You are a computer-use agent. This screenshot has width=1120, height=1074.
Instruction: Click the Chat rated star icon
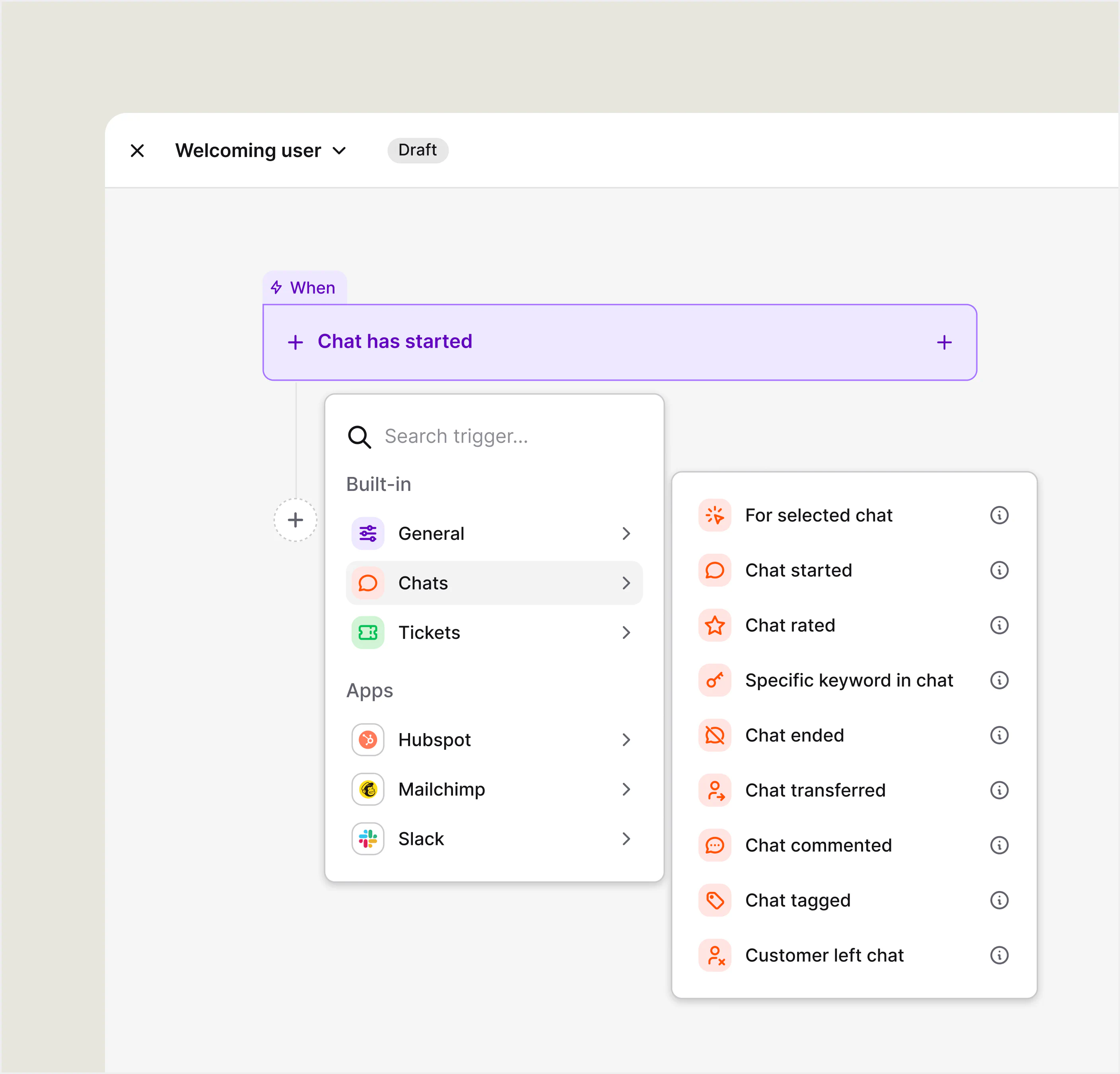pos(715,625)
